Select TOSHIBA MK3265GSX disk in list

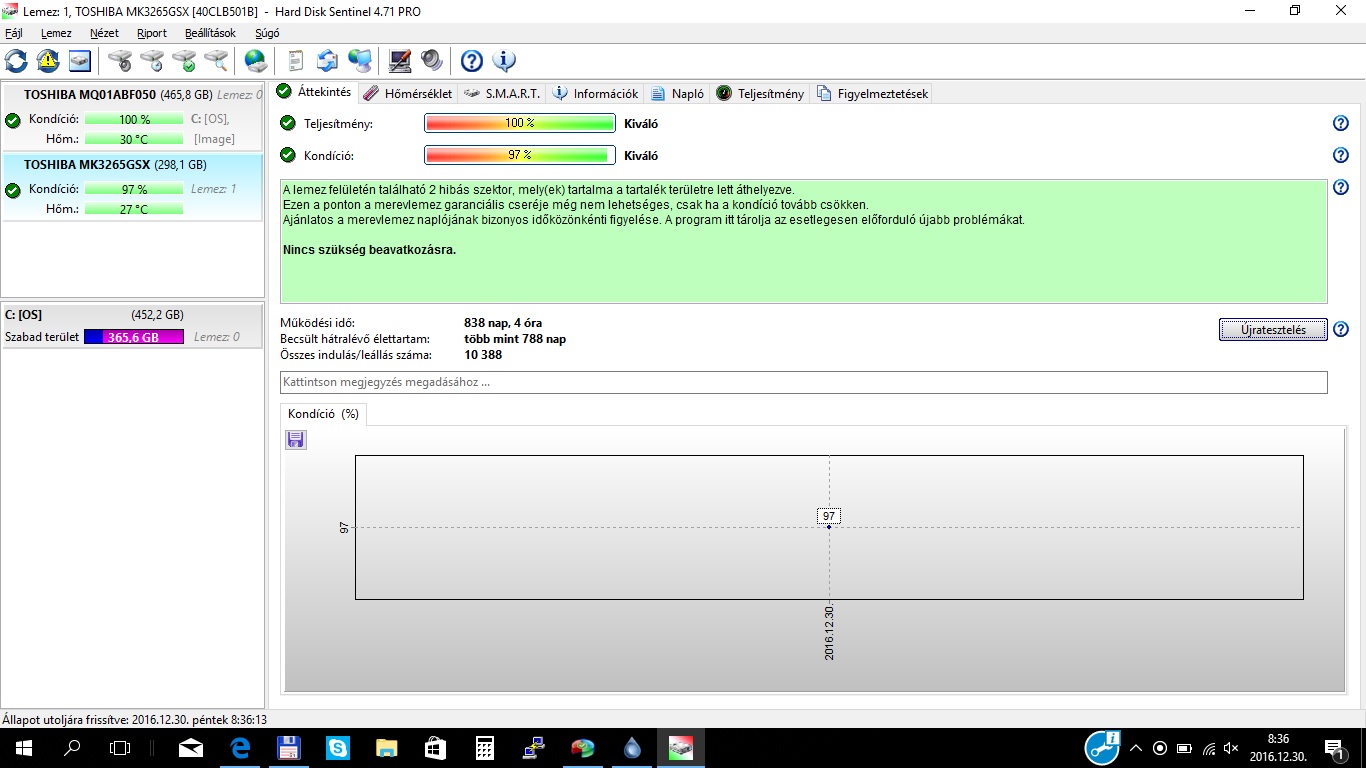[133, 187]
